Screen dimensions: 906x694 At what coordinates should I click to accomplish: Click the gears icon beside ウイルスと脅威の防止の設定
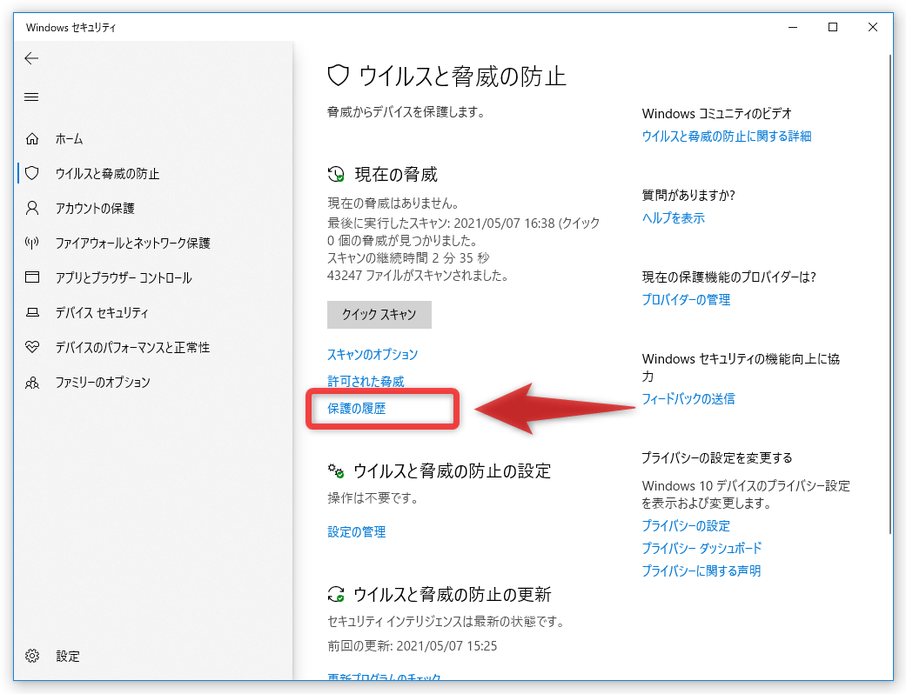pyautogui.click(x=336, y=471)
